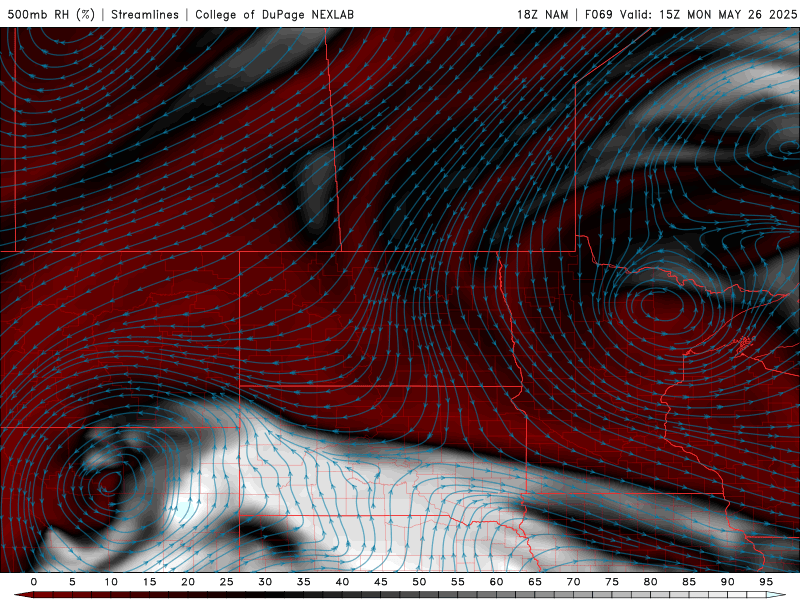Select the colorbar value "10"

(x=111, y=582)
